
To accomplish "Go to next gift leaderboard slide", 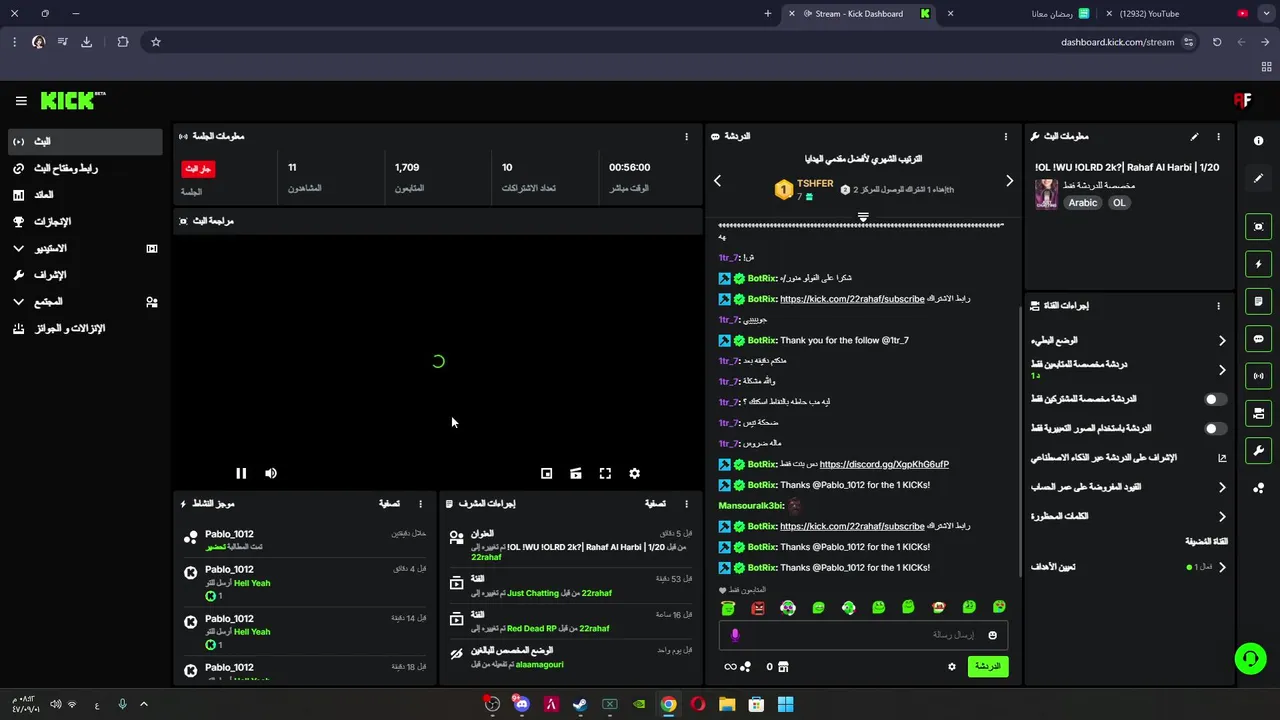I will click(1009, 181).
